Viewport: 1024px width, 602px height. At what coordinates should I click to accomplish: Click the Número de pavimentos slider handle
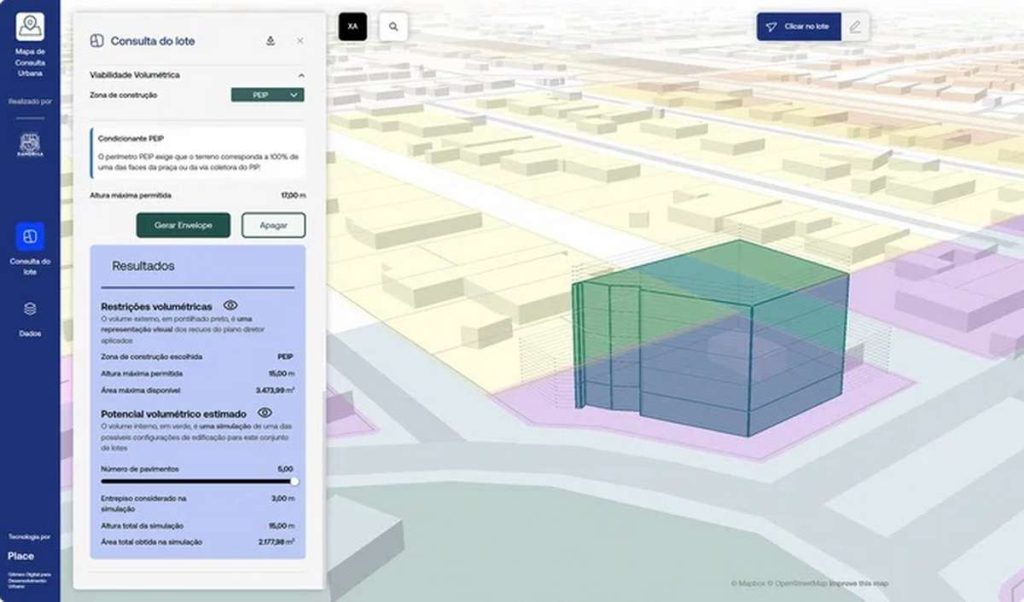click(x=294, y=481)
